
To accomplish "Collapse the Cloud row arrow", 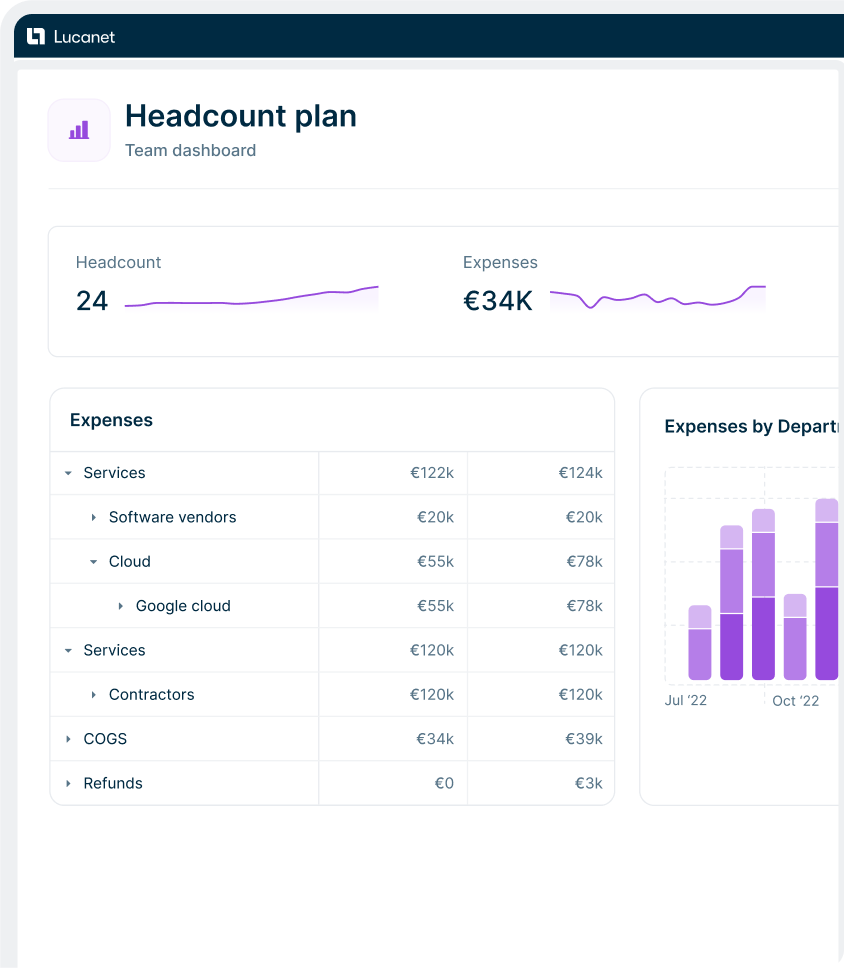I will pyautogui.click(x=94, y=562).
